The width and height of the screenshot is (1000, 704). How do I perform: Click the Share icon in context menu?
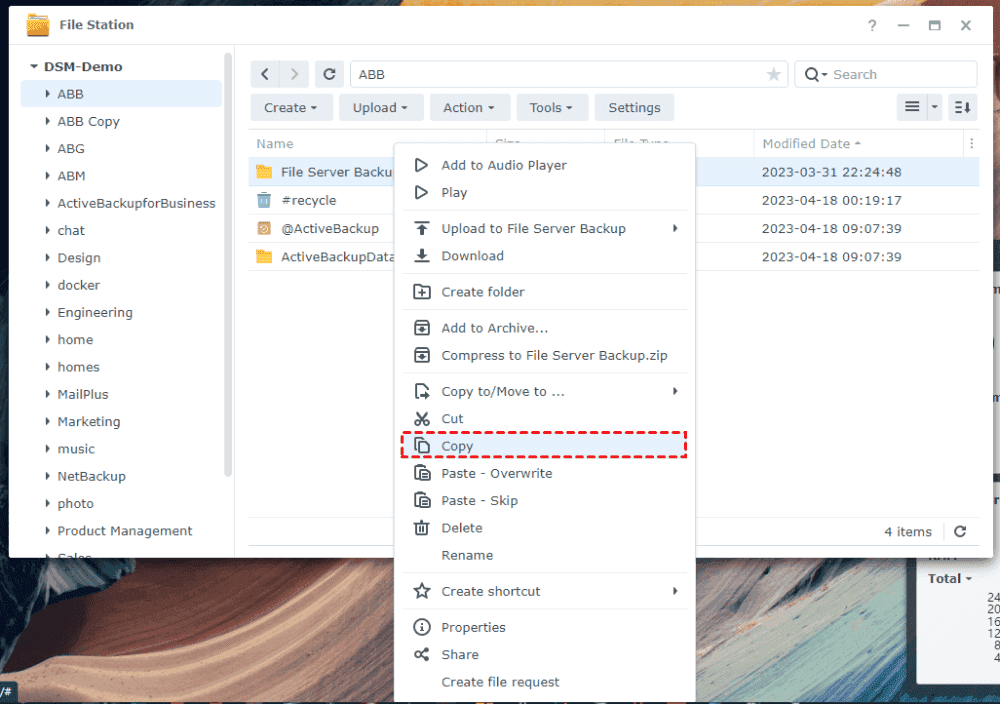click(422, 655)
